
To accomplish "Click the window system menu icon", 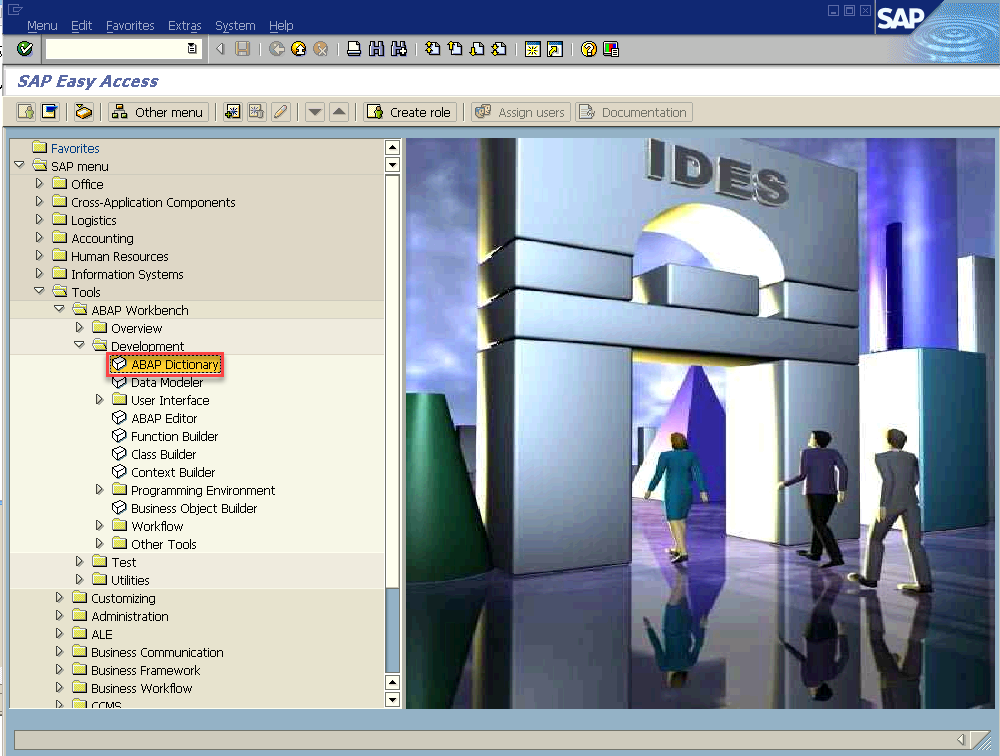I will click(15, 9).
